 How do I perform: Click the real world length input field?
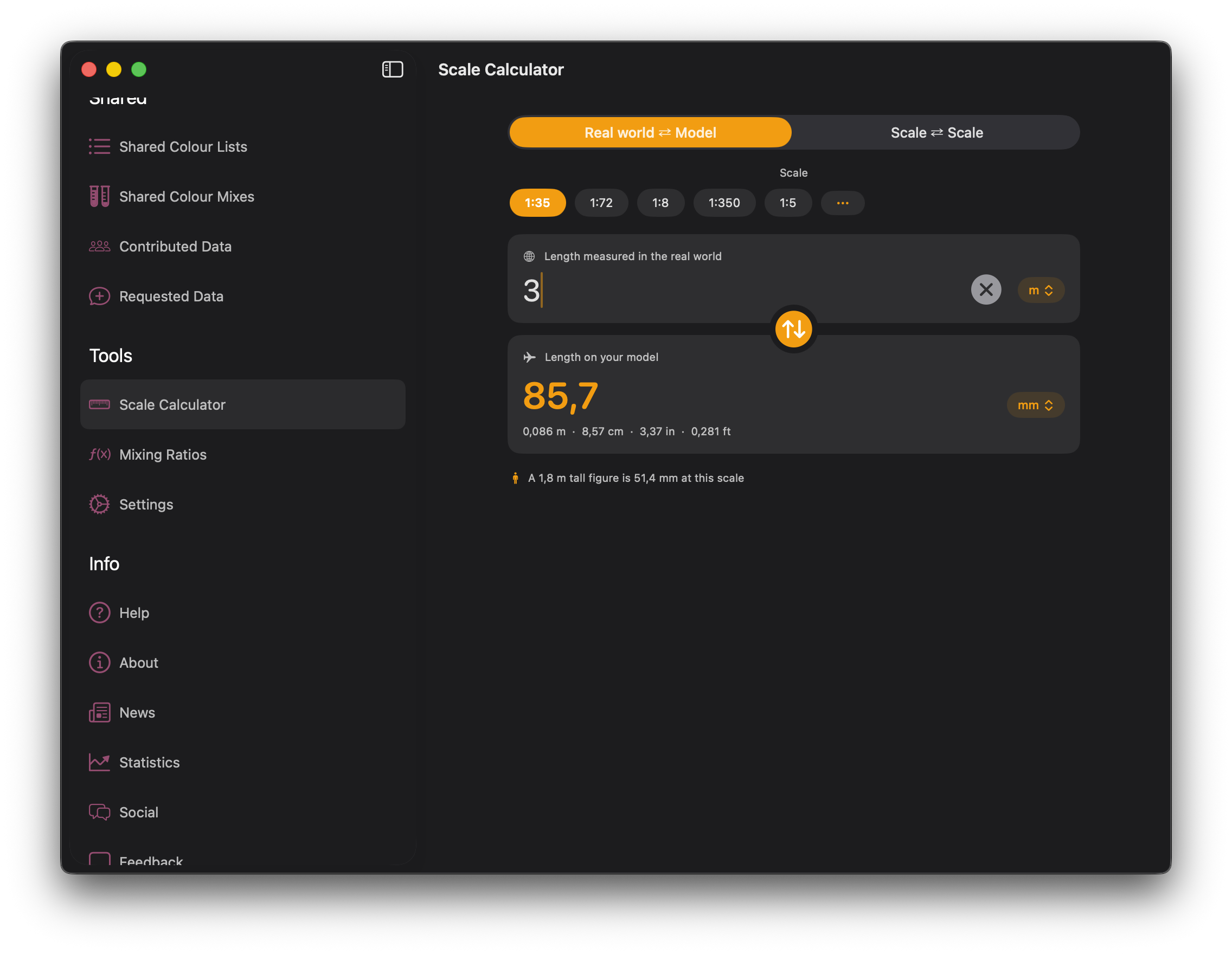point(742,291)
